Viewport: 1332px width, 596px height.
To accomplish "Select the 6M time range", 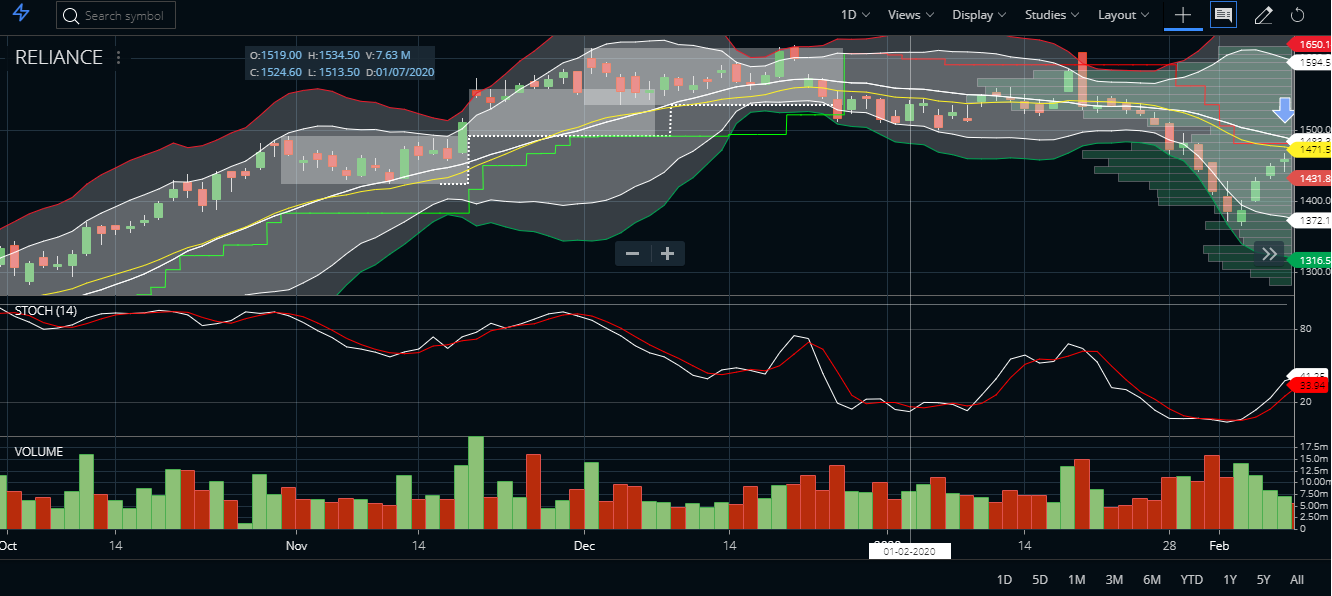I will click(x=1152, y=580).
